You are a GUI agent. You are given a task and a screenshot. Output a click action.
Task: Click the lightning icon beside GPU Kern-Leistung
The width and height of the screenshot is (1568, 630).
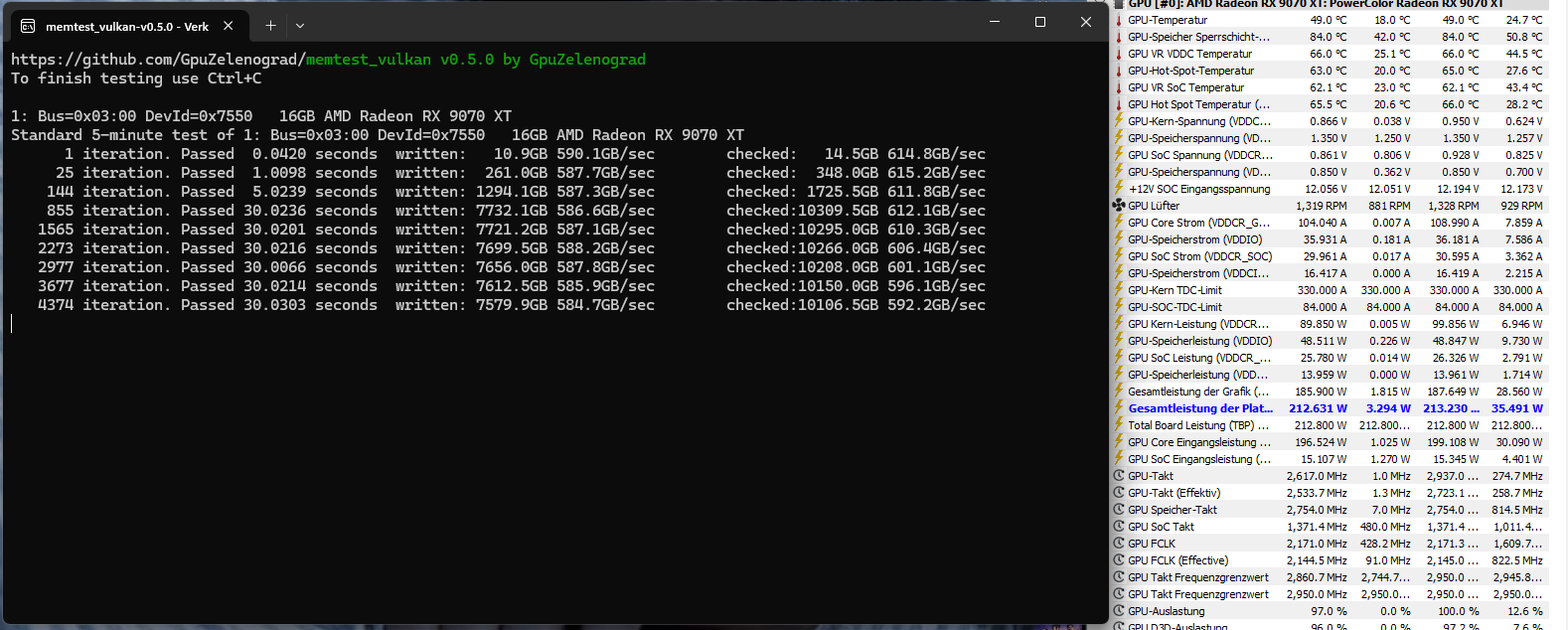[1119, 324]
